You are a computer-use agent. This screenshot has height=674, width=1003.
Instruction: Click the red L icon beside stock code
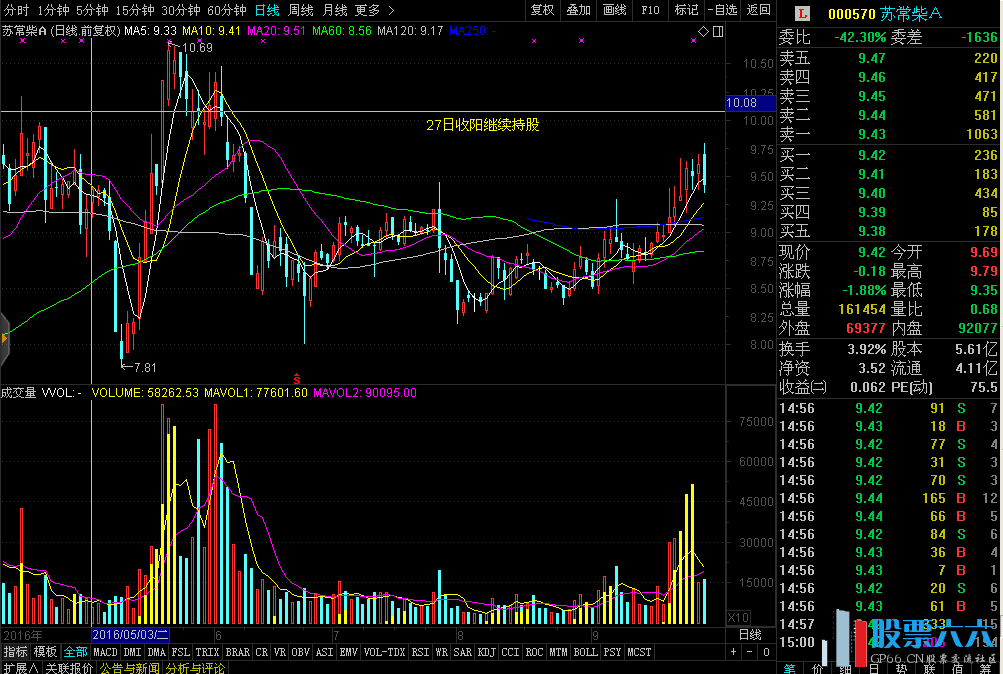(x=799, y=14)
